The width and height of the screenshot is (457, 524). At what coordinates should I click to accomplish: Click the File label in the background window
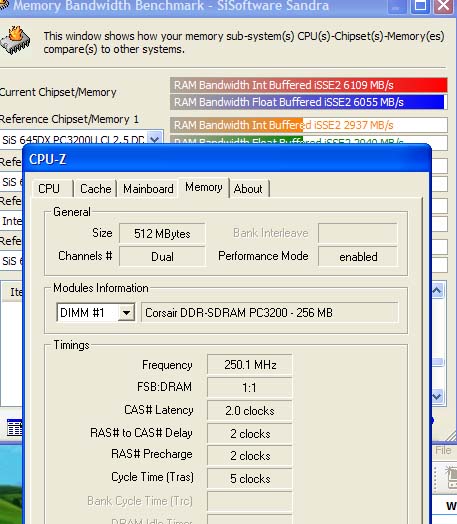click(x=443, y=450)
